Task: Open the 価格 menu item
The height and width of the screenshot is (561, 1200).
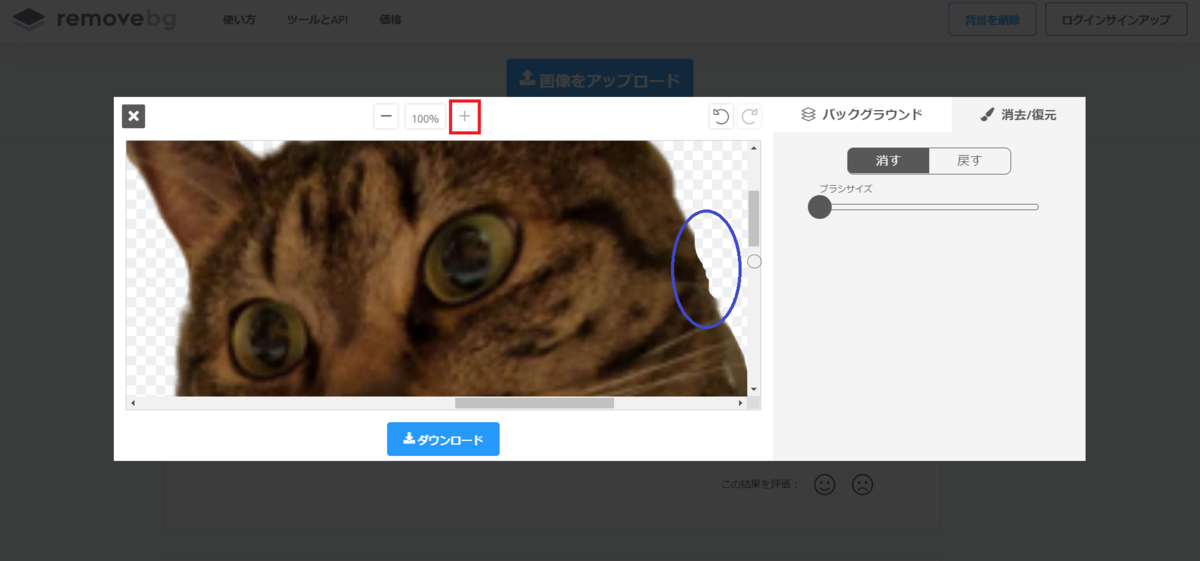Action: point(391,20)
